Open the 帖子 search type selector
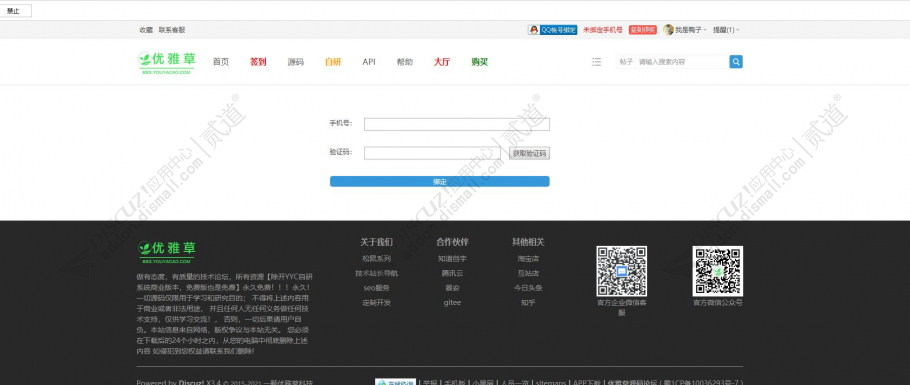910x385 pixels. click(626, 62)
